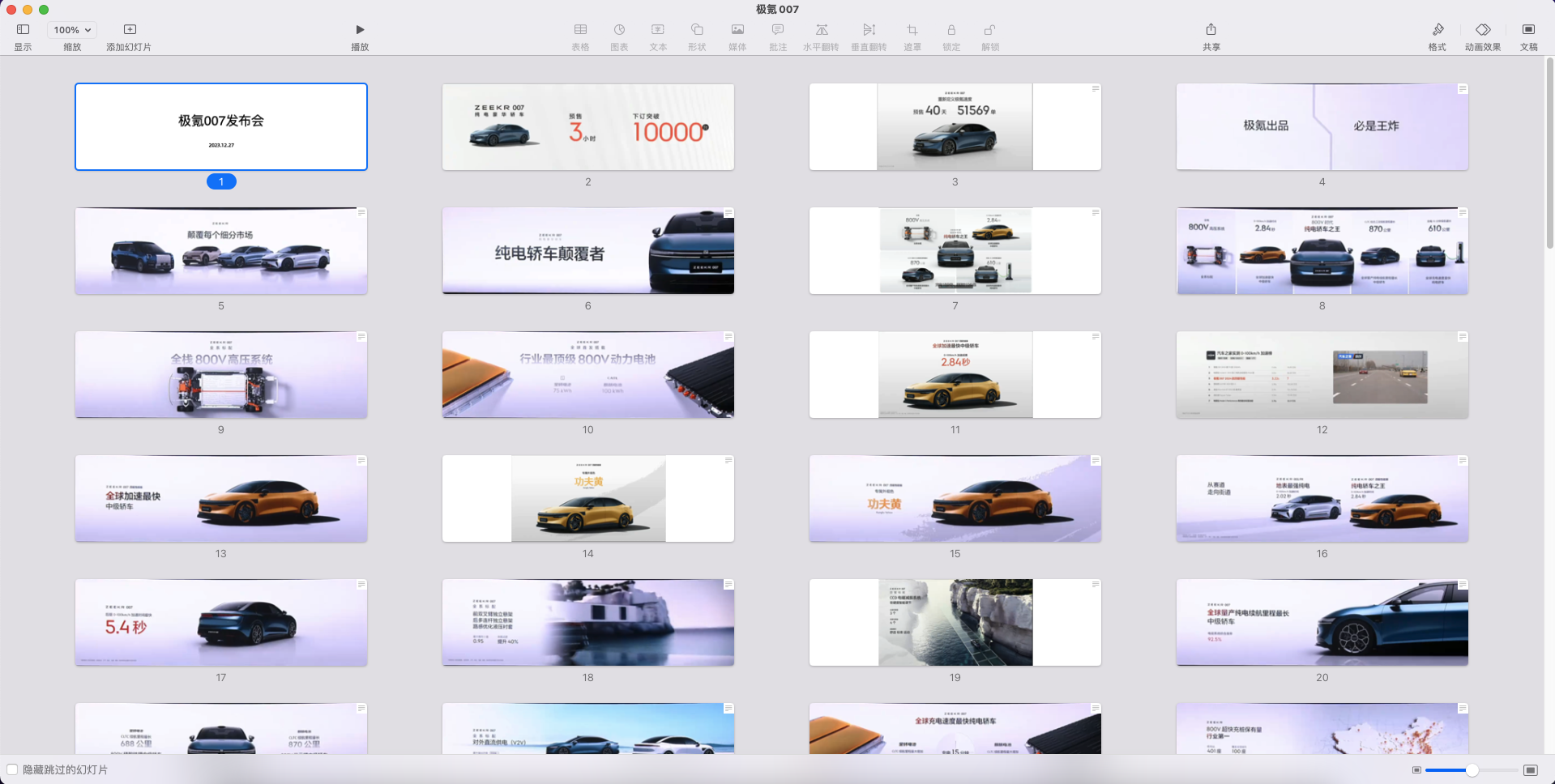Select slide 3 with 51569 figure
1555x784 pixels.
click(955, 126)
